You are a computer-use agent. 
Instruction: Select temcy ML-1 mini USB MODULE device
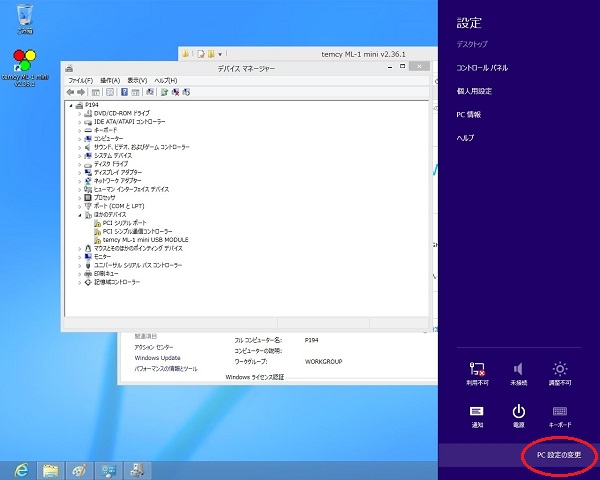coord(141,240)
